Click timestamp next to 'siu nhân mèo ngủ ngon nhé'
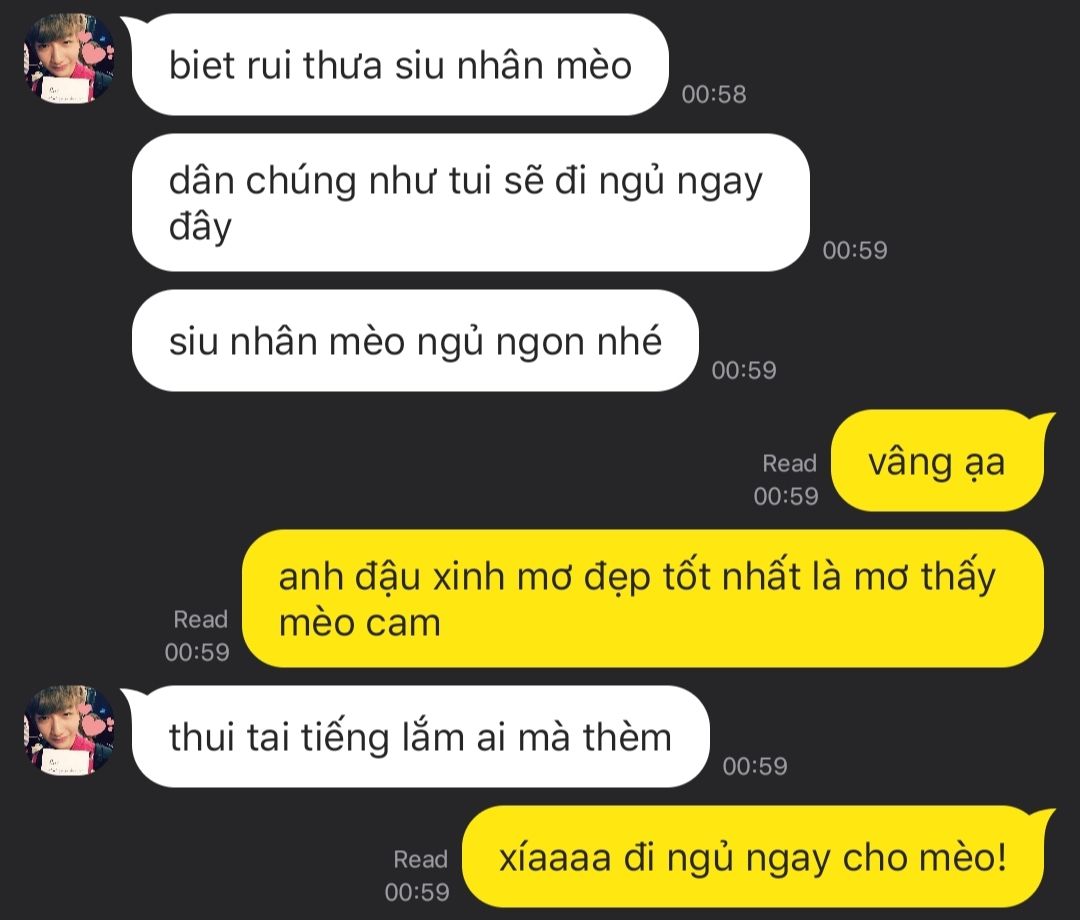The height and width of the screenshot is (920, 1080). [x=744, y=370]
